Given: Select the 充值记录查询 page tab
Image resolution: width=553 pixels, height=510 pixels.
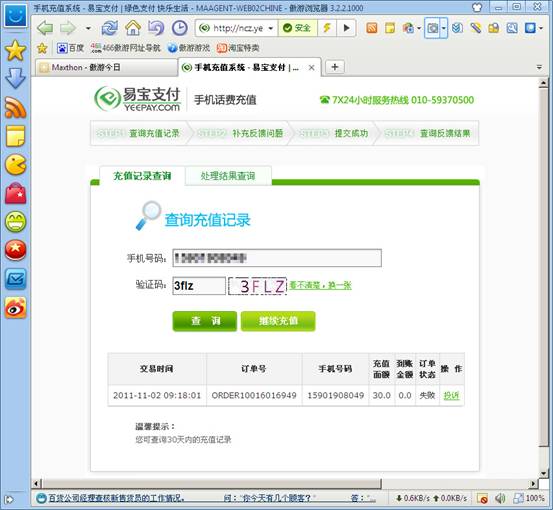Looking at the screenshot, I should (142, 175).
